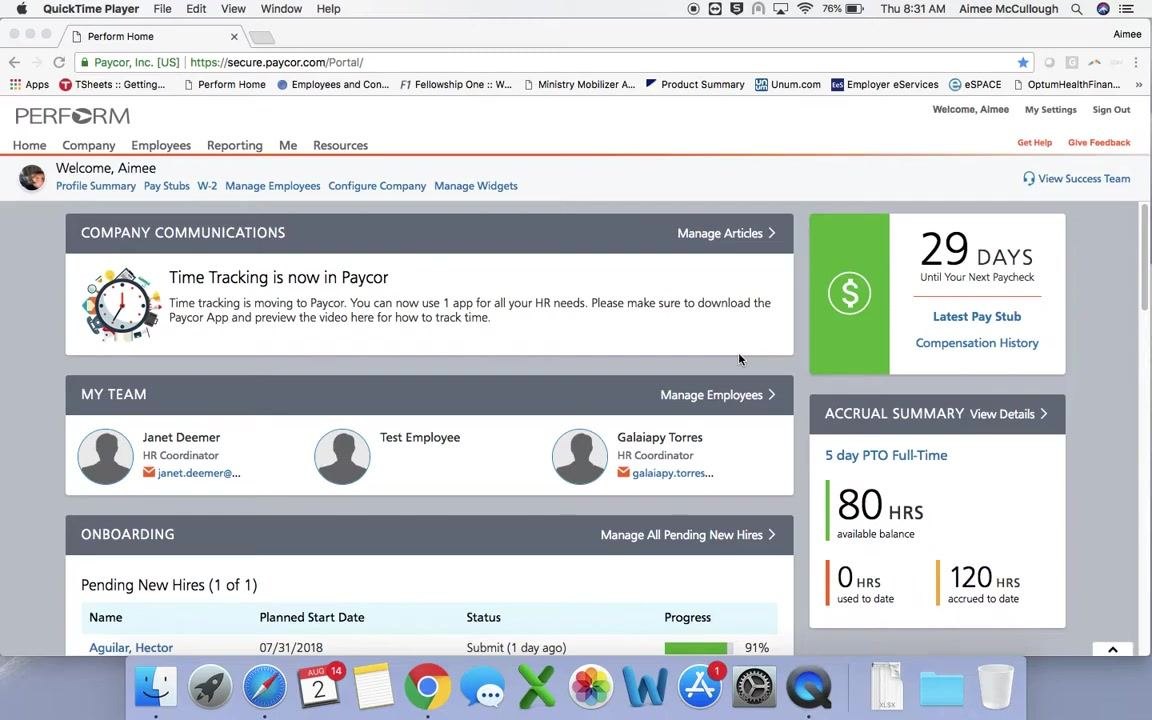Open Safari from the dock
The height and width of the screenshot is (720, 1152).
[x=264, y=687]
